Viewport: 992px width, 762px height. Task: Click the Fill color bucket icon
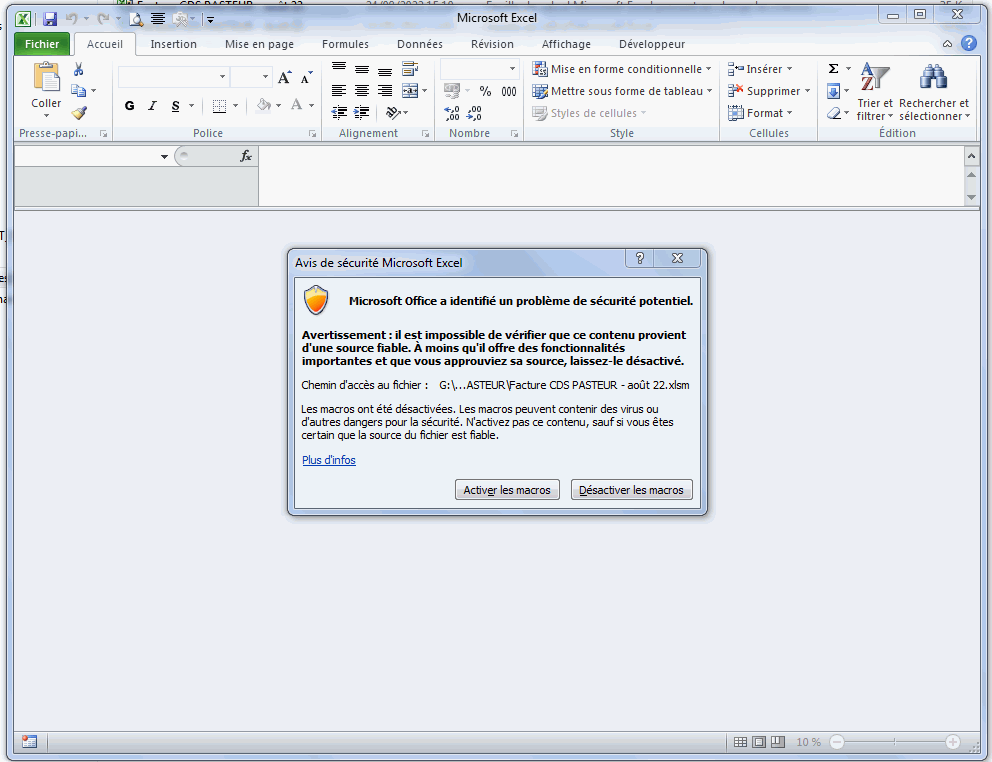[x=264, y=105]
